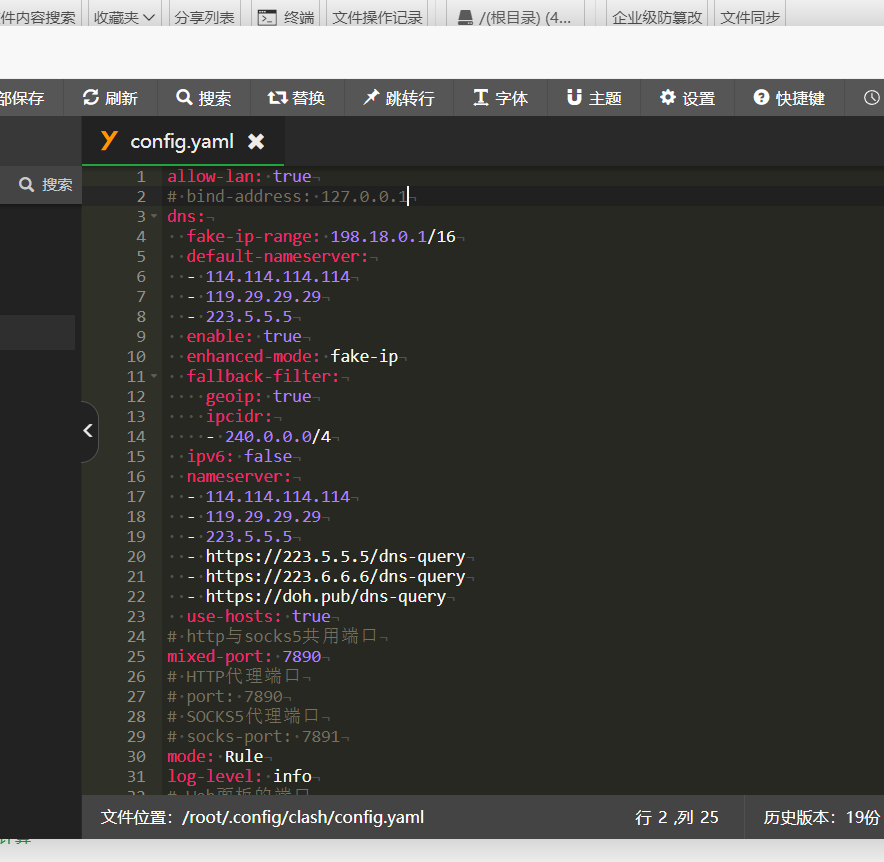
Task: Close the config.yaml tab
Action: pos(256,142)
